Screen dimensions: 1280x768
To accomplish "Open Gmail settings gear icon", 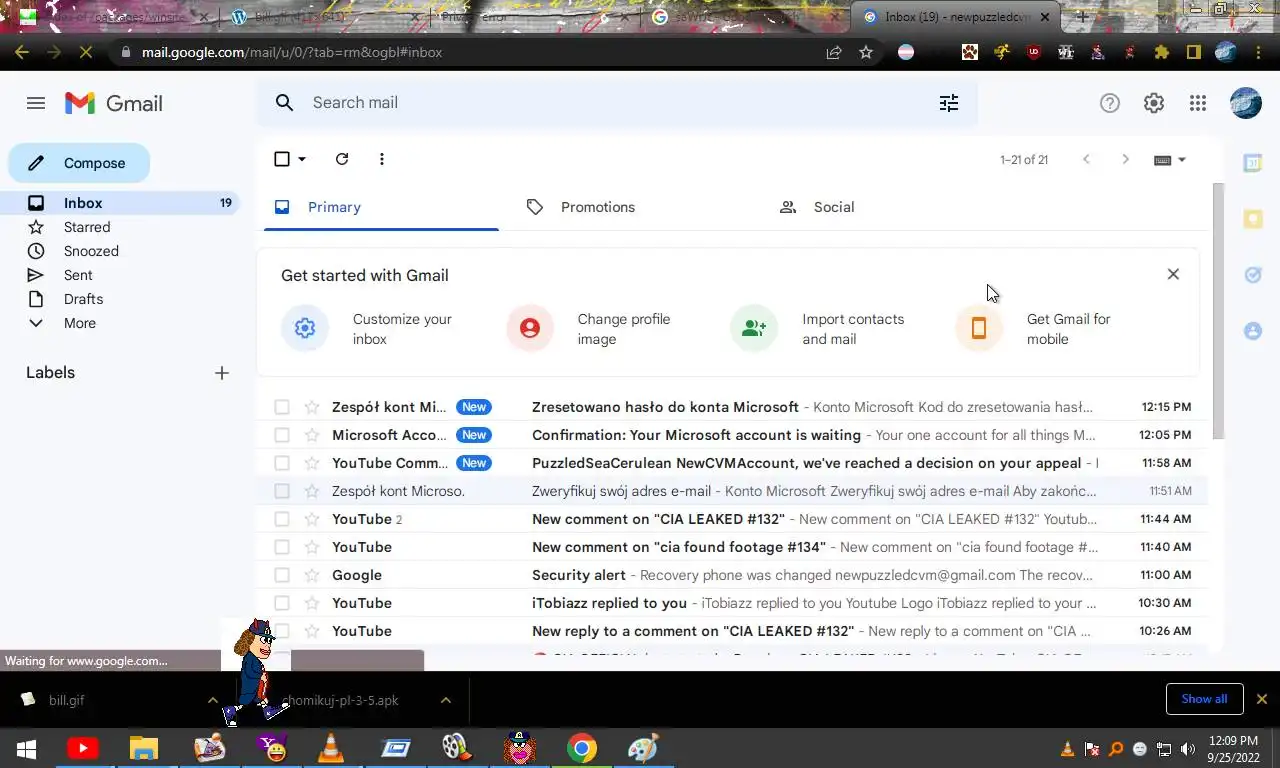I will [x=1154, y=103].
